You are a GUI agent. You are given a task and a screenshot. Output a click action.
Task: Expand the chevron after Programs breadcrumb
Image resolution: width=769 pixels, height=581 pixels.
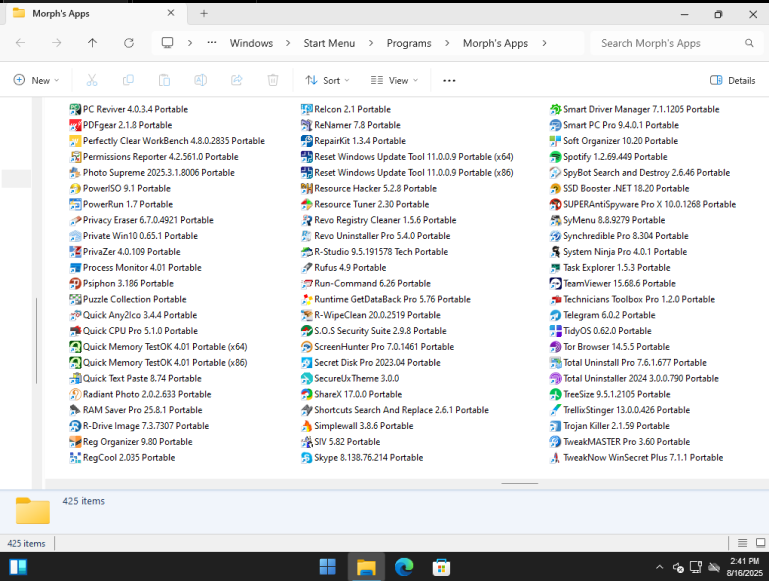[447, 43]
